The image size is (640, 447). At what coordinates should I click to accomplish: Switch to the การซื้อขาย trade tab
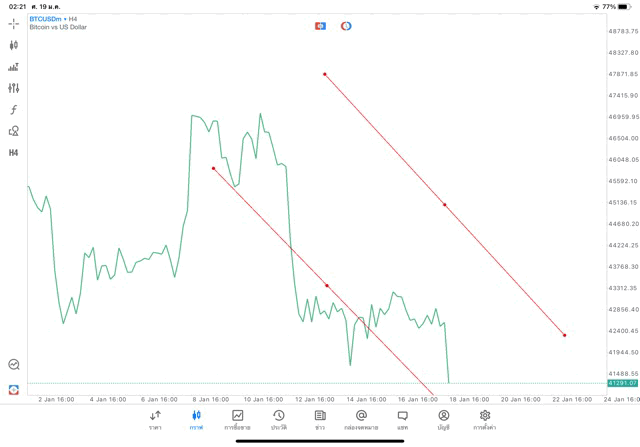(237, 419)
